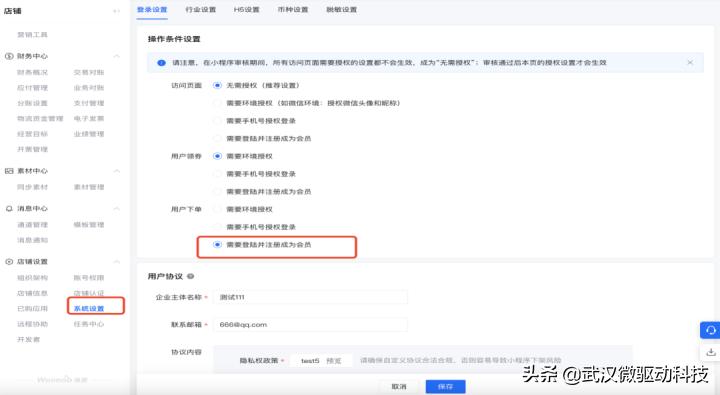The width and height of the screenshot is (720, 395).
Task: Click 预览 link next to test5
Action: pos(334,361)
